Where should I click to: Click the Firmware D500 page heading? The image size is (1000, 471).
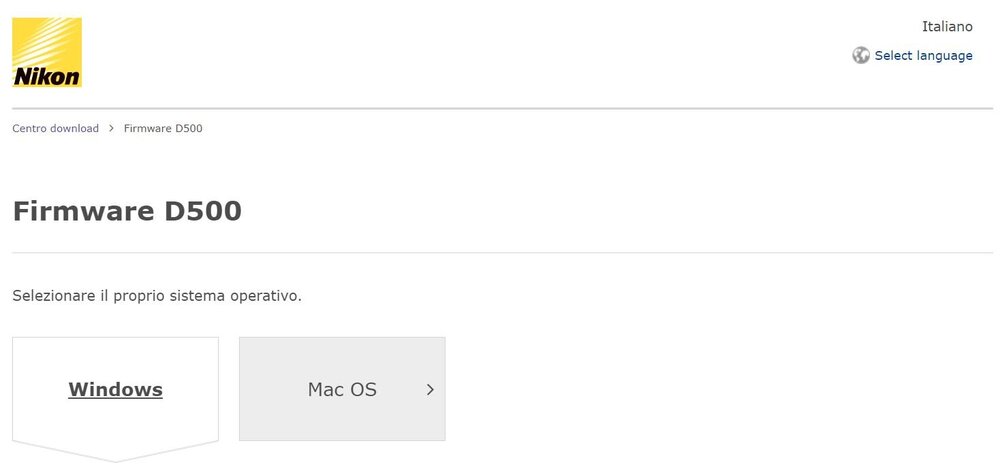point(127,211)
